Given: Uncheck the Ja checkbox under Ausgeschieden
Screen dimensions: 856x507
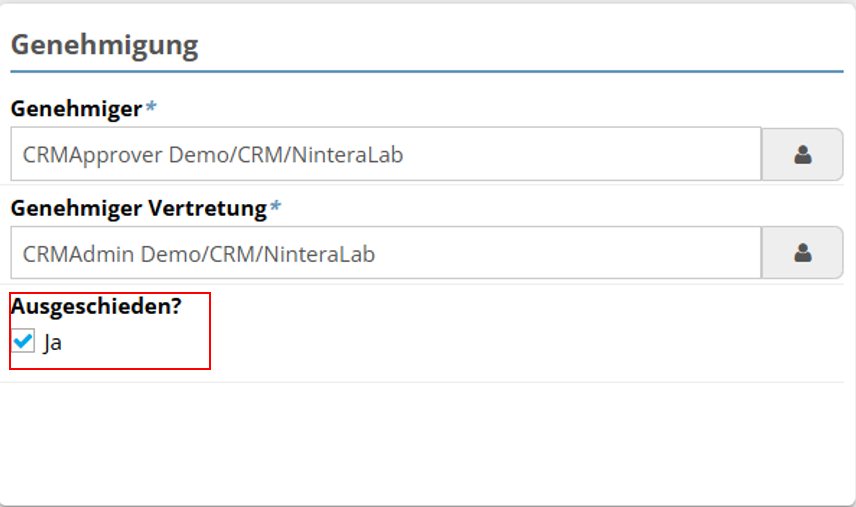Looking at the screenshot, I should click(23, 342).
